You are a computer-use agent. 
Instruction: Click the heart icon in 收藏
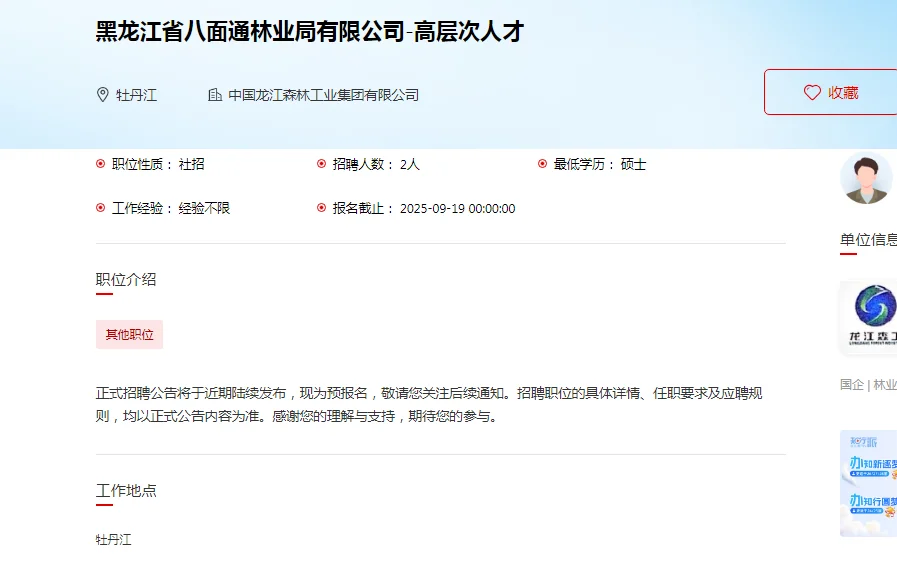click(812, 93)
